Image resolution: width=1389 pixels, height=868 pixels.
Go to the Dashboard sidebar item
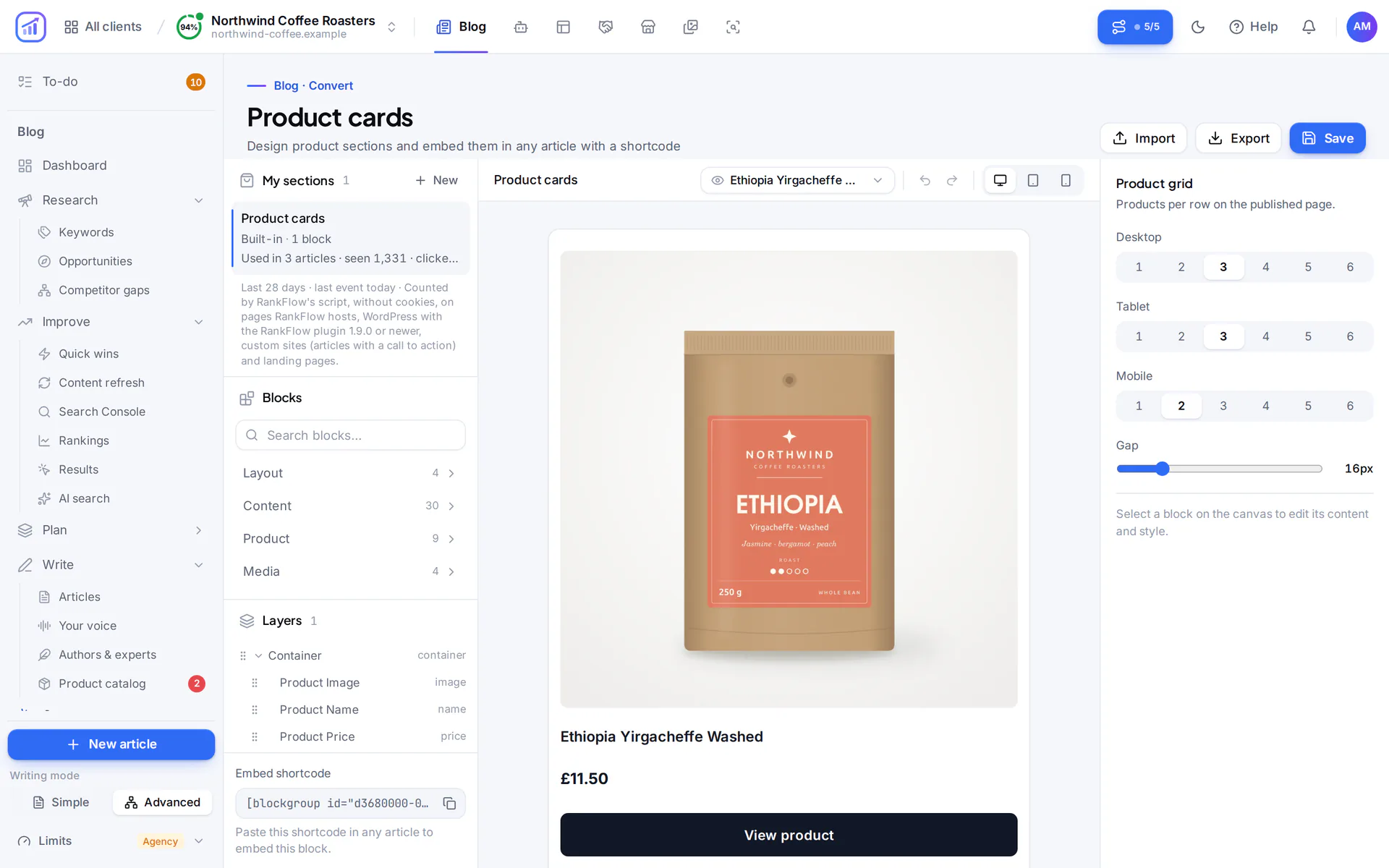[x=111, y=166]
